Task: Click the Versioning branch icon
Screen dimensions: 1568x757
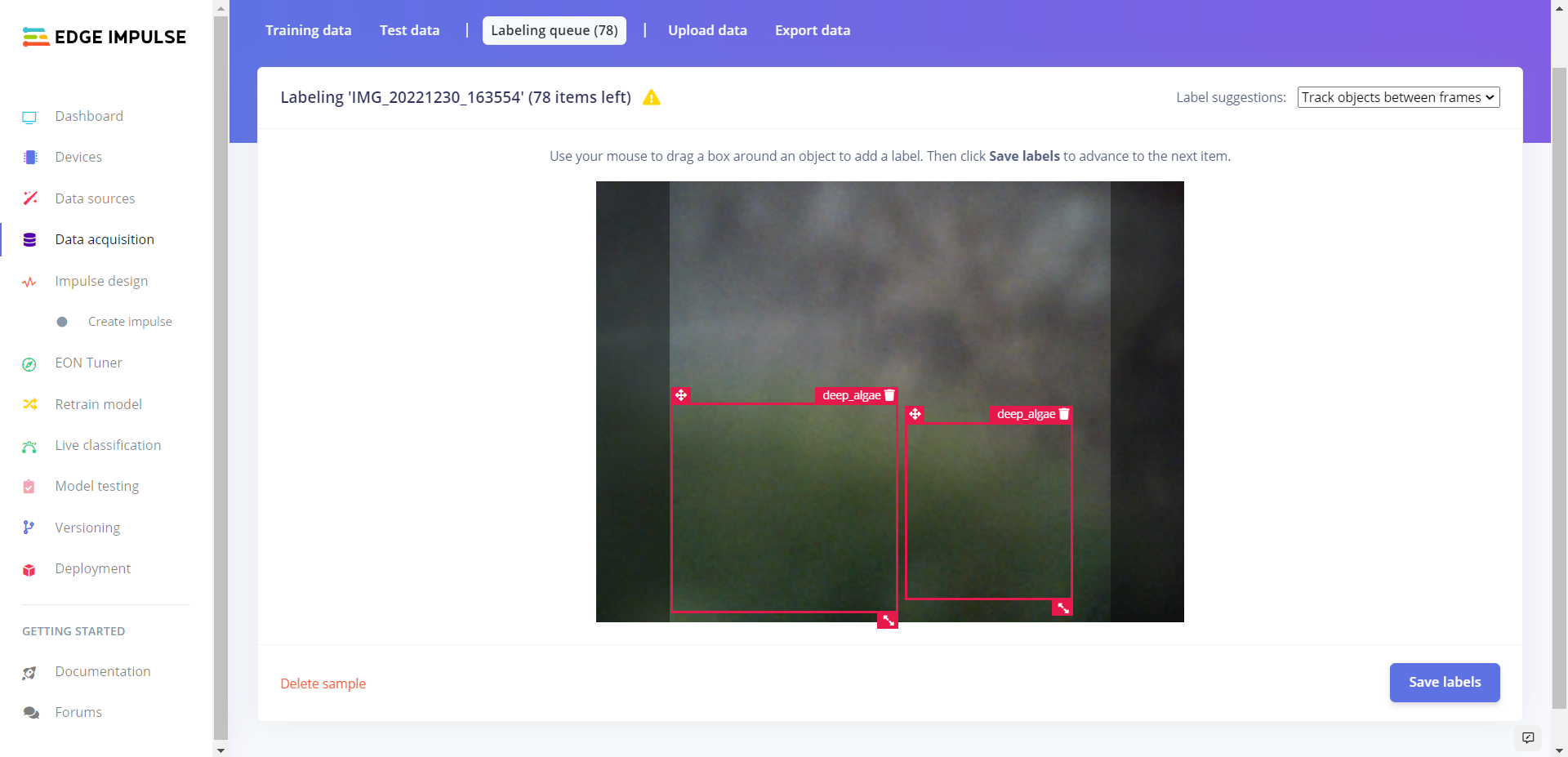Action: 29,528
